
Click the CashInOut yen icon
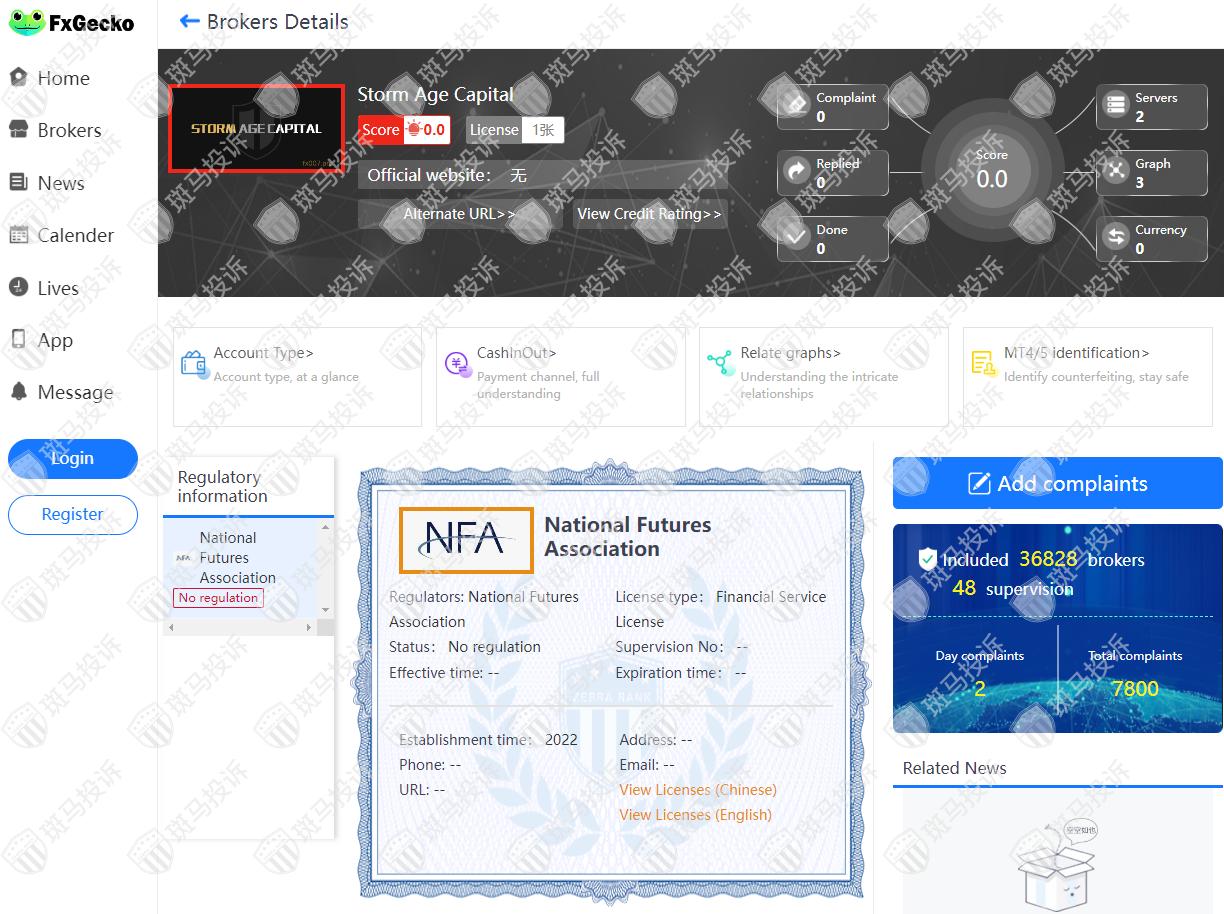click(x=457, y=364)
